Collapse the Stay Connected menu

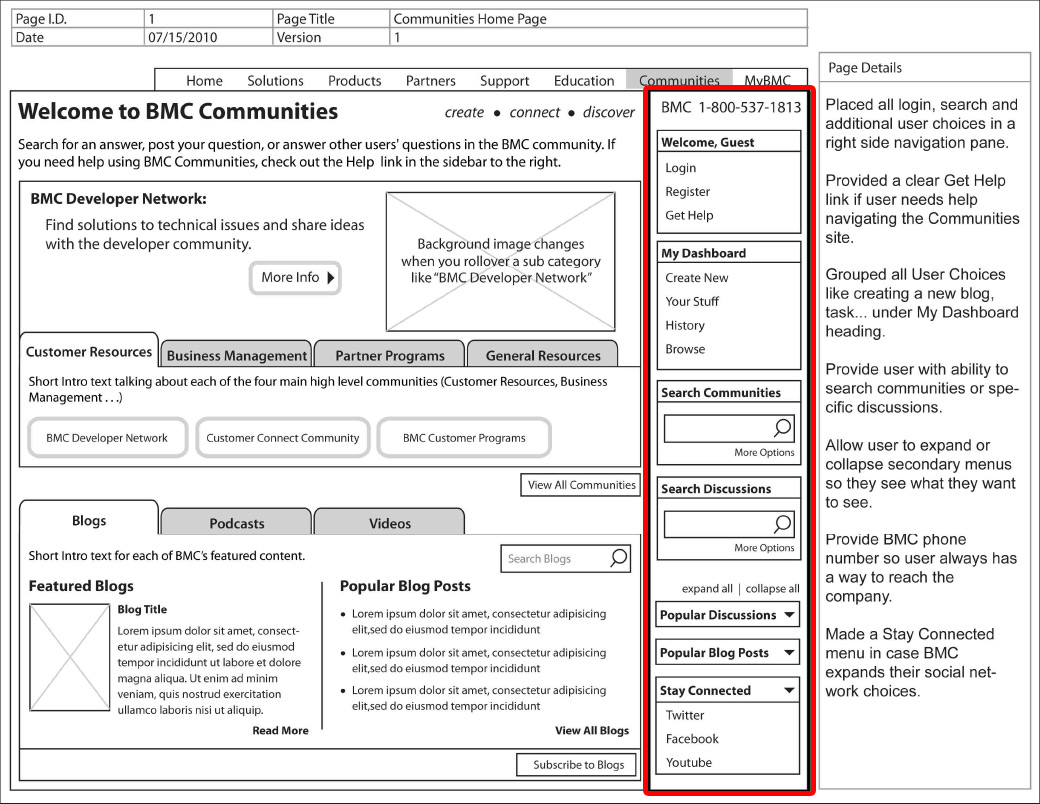[789, 691]
